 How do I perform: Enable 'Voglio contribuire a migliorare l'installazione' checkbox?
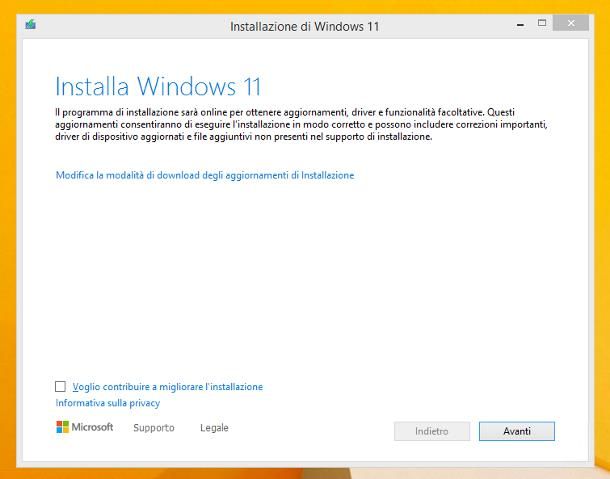pyautogui.click(x=60, y=386)
